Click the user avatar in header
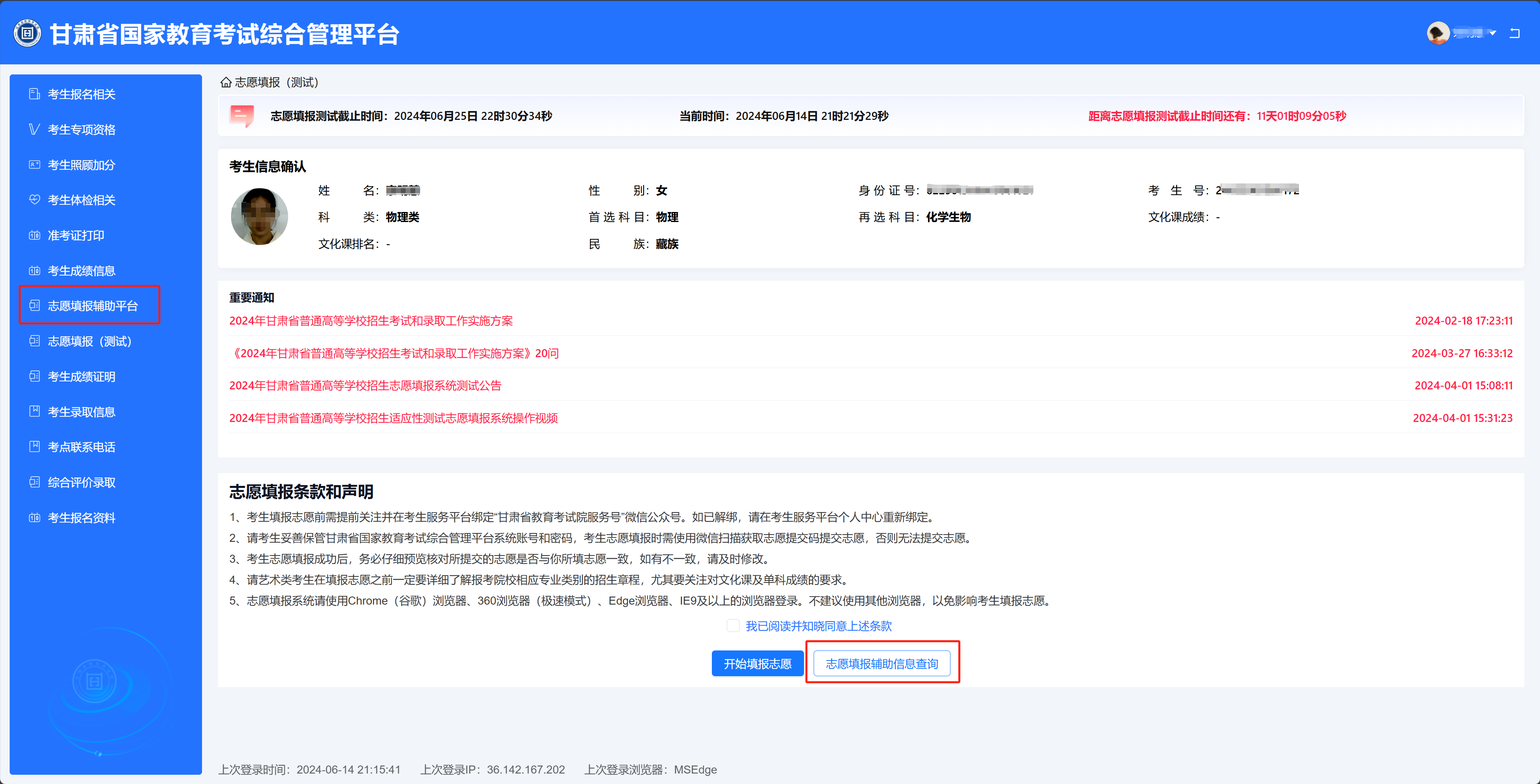Image resolution: width=1540 pixels, height=784 pixels. tap(1438, 33)
